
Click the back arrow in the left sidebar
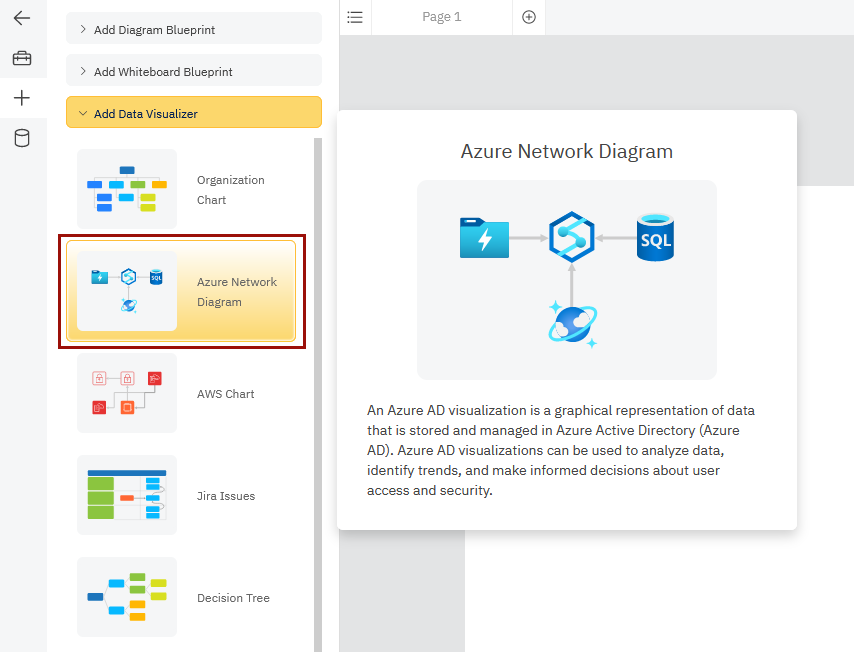[22, 17]
